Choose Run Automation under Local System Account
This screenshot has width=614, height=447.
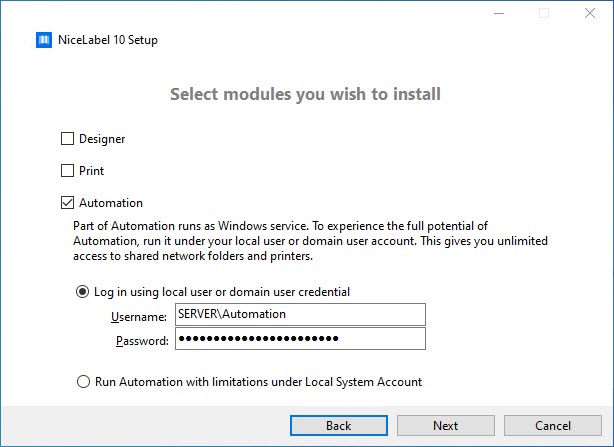click(x=83, y=382)
